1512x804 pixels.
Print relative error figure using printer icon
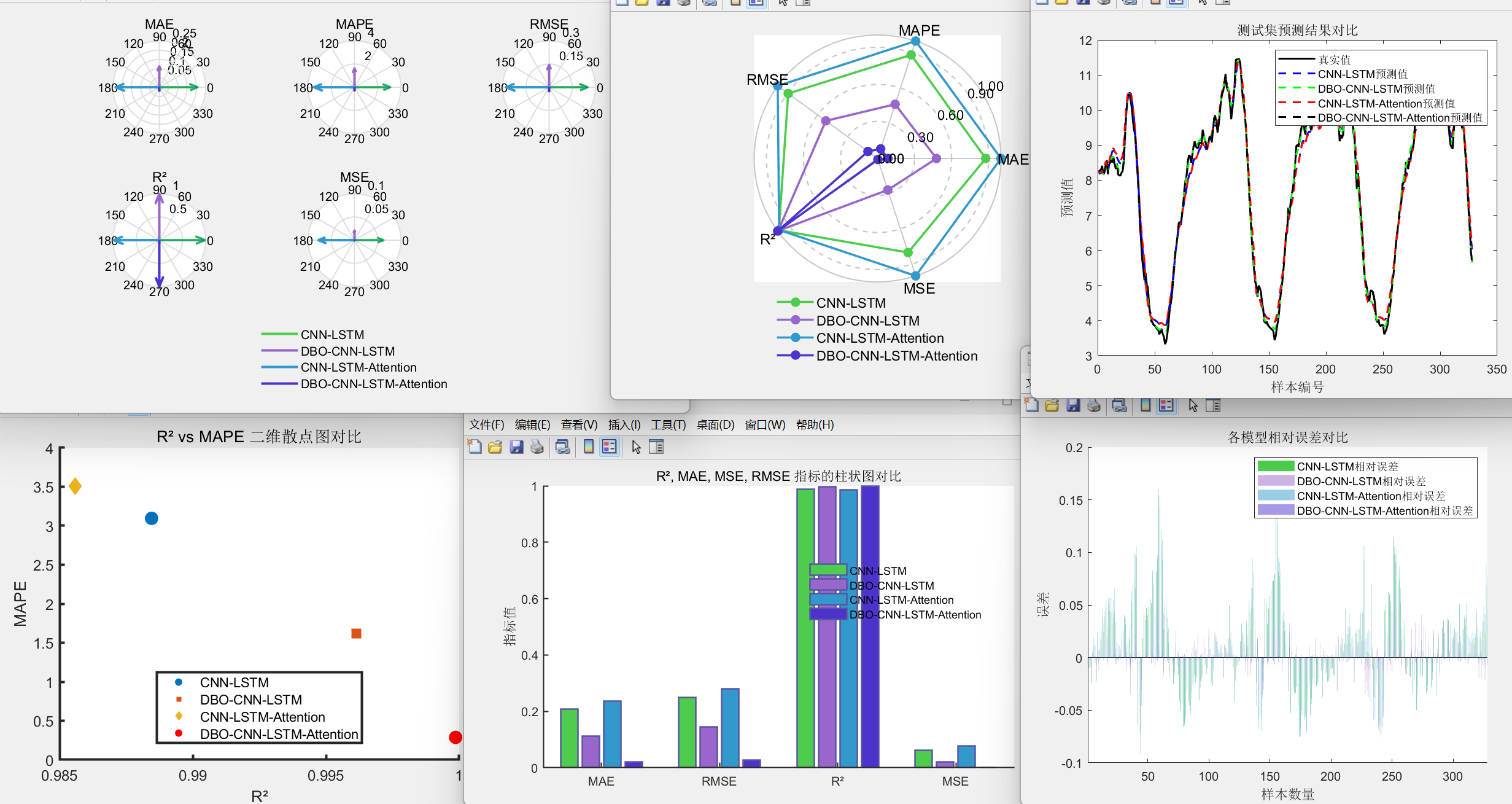[x=1094, y=405]
